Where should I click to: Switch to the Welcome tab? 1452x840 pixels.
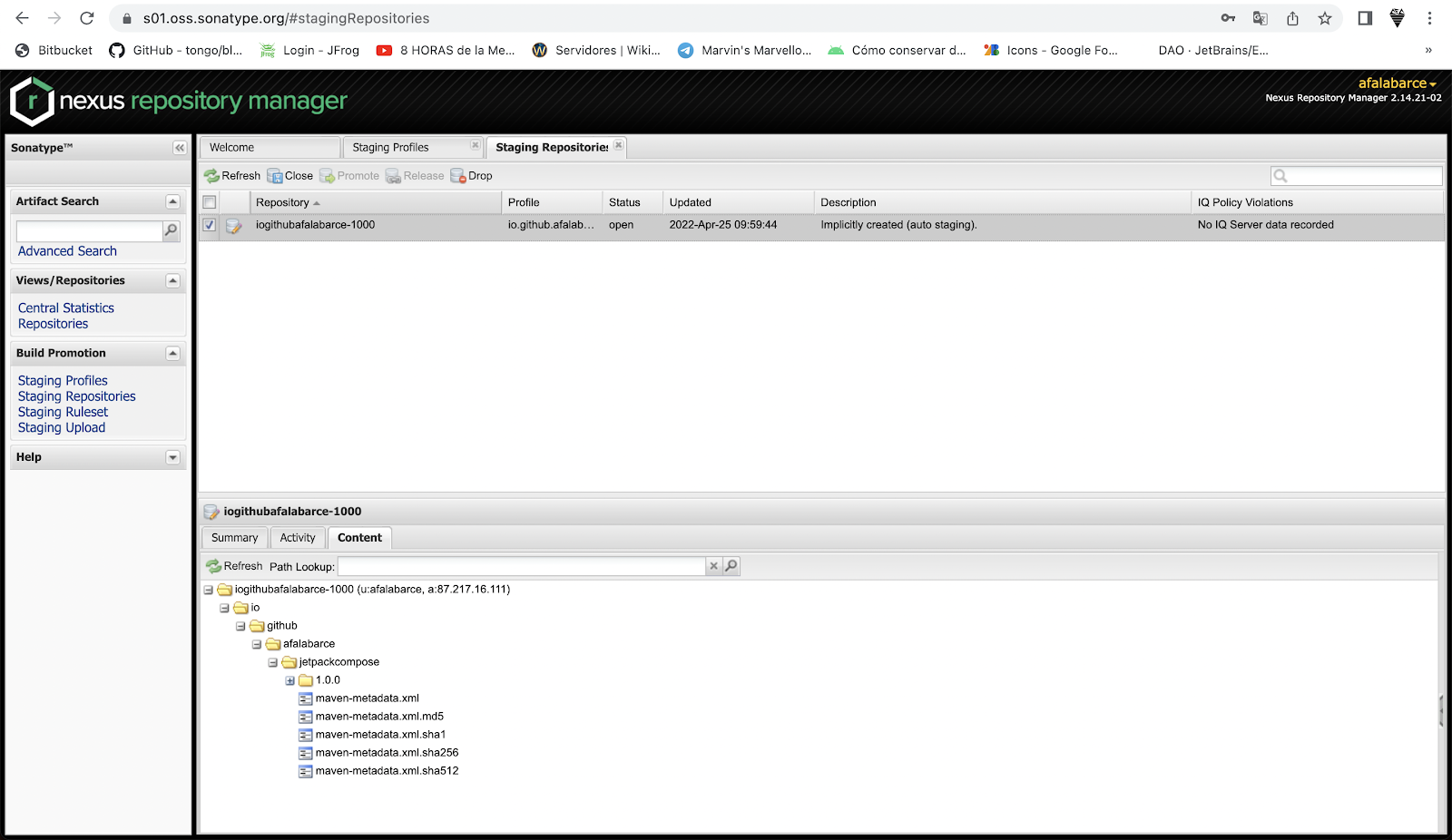click(x=270, y=148)
